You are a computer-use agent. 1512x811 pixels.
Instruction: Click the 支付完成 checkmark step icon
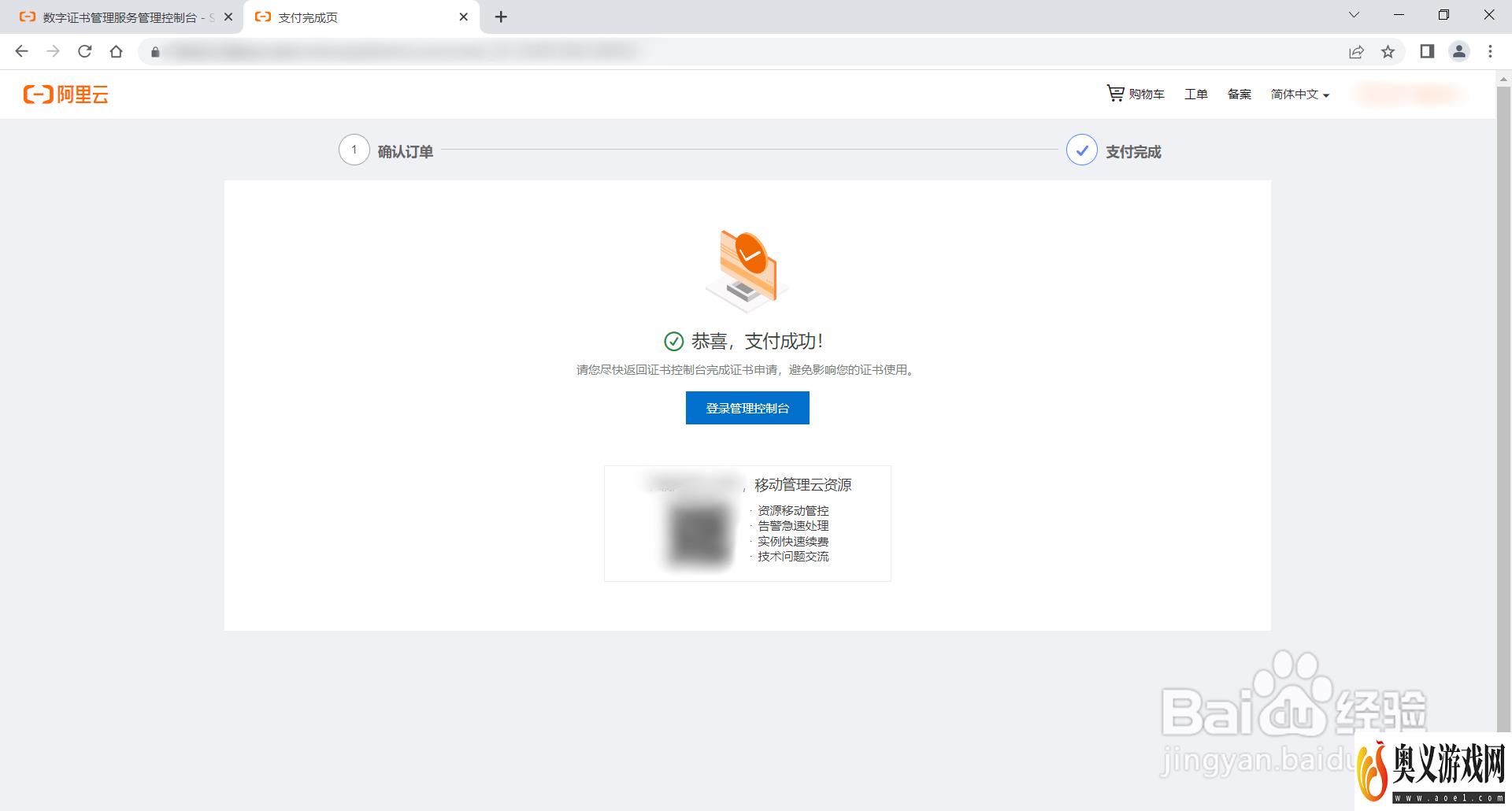pyautogui.click(x=1082, y=150)
